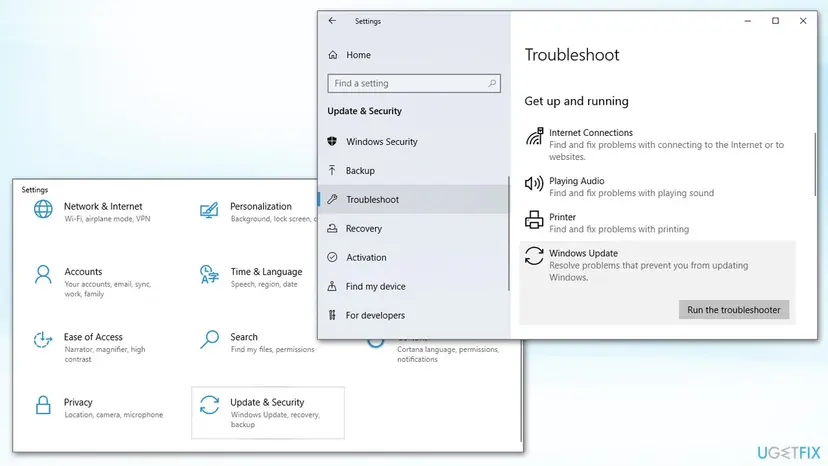Select Activation in the sidebar

click(413, 257)
